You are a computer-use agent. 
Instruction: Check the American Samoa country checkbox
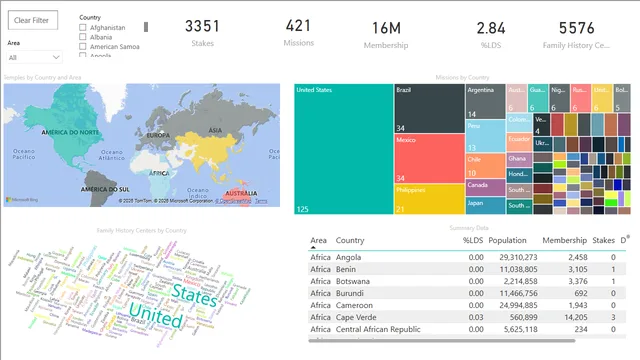pos(83,46)
